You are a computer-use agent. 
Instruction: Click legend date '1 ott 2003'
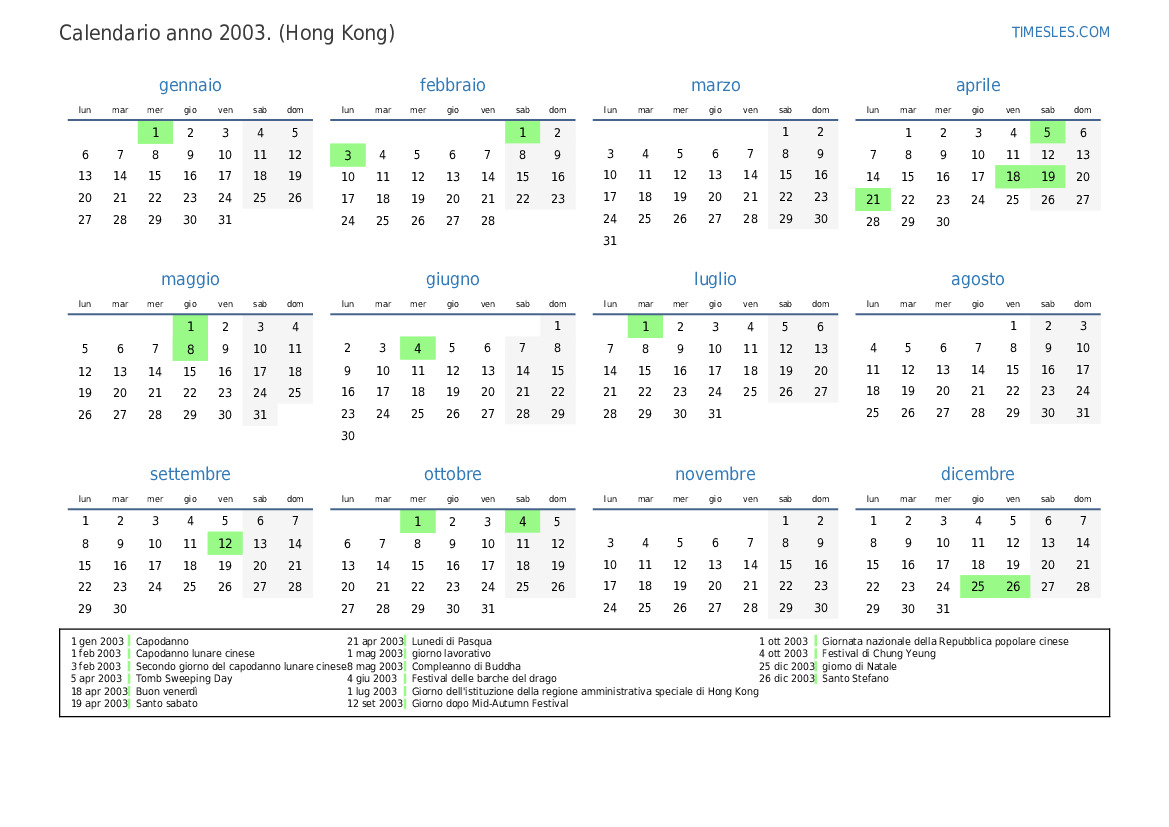pyautogui.click(x=784, y=641)
